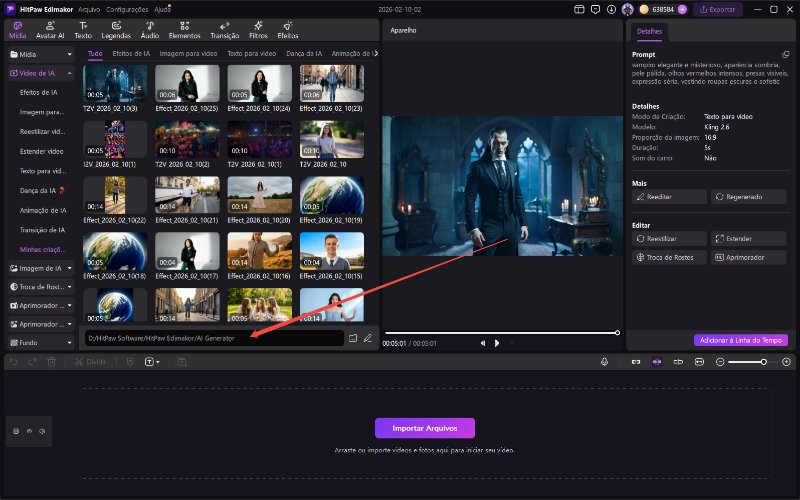Click the Importar Arquivos button
This screenshot has height=500, width=800.
tap(425, 428)
